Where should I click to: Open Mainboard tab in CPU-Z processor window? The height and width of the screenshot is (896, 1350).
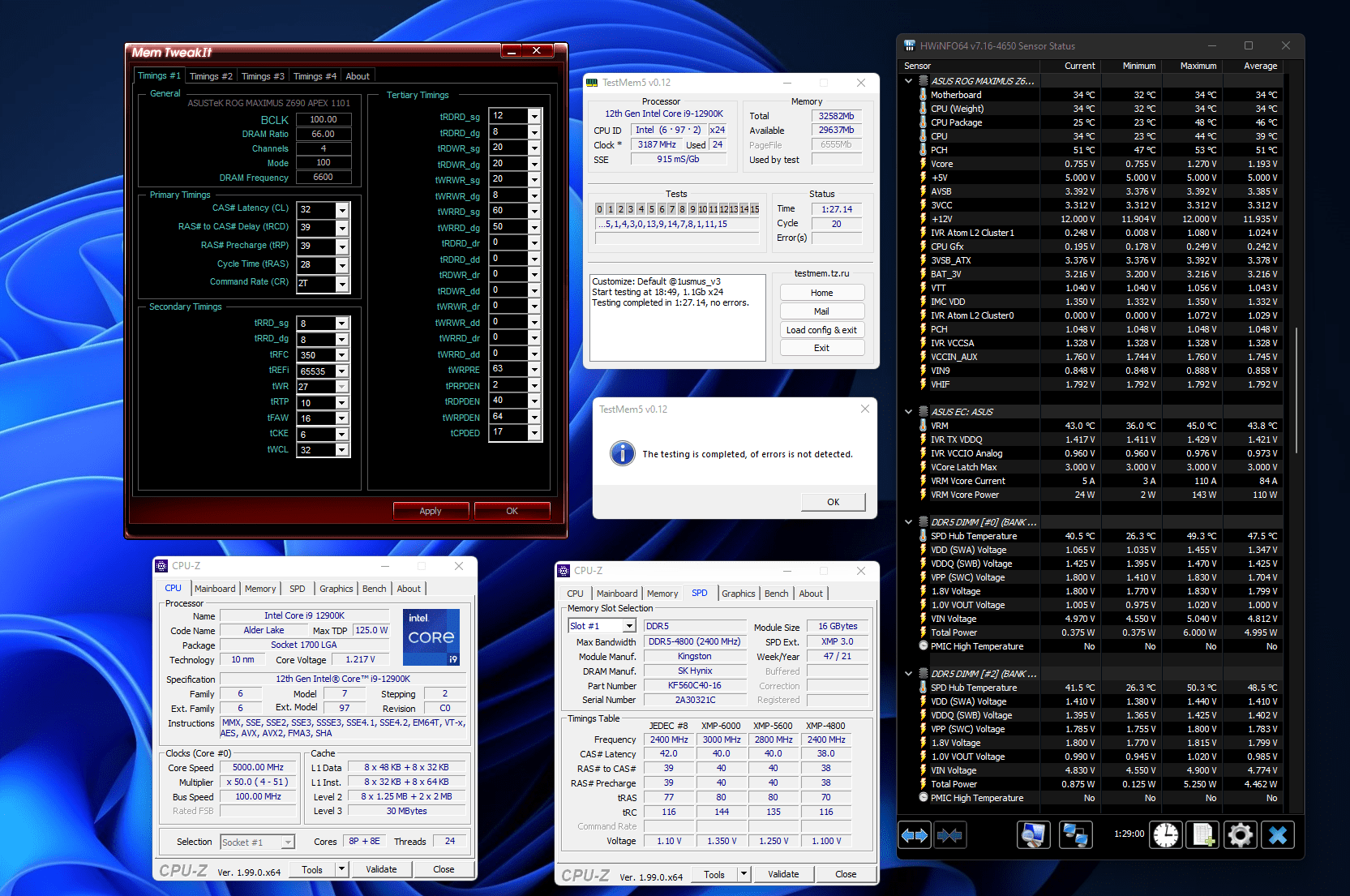215,589
